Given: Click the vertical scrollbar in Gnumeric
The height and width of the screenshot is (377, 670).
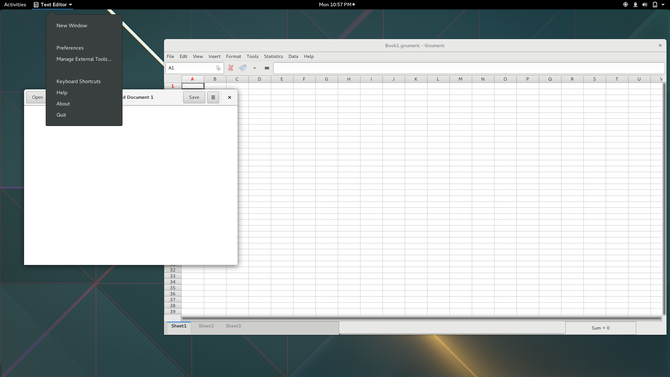Looking at the screenshot, I should point(664,199).
